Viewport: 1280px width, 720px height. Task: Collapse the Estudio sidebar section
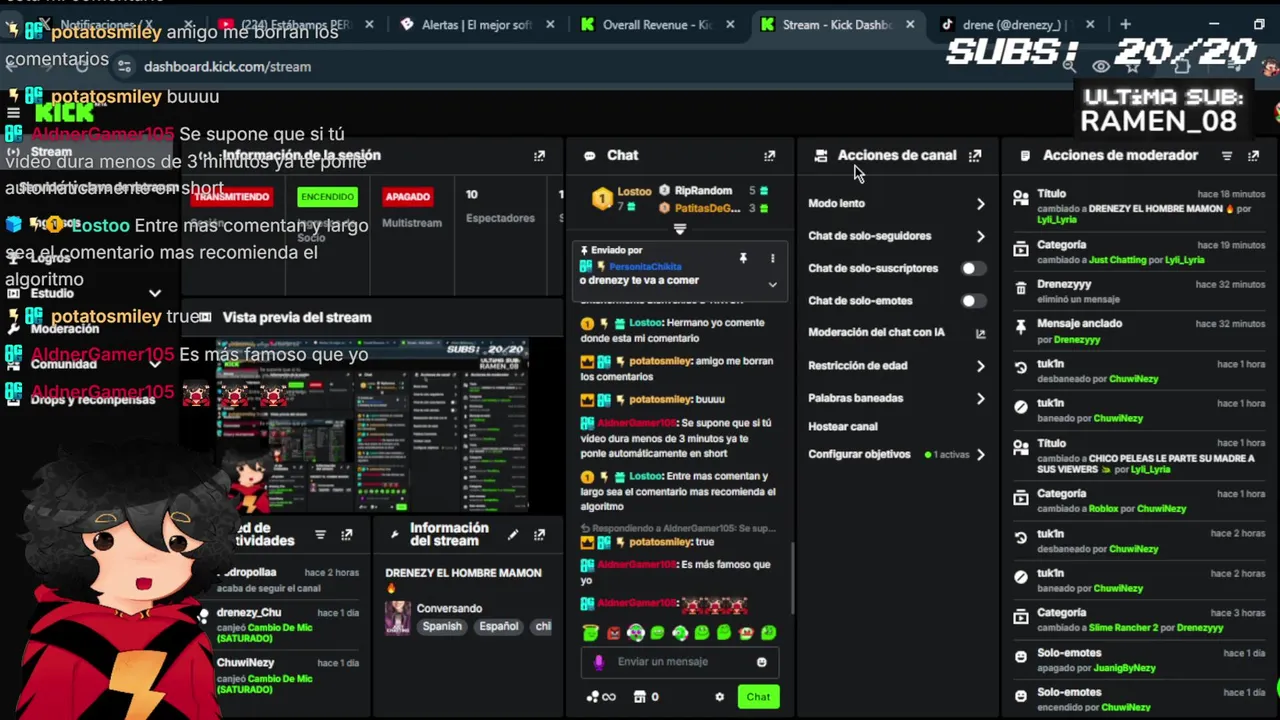pyautogui.click(x=155, y=294)
